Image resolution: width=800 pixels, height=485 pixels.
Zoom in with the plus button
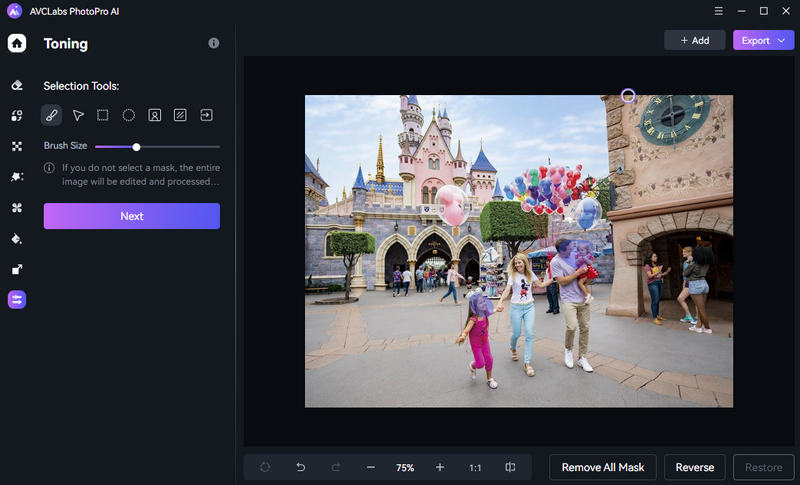click(x=440, y=467)
